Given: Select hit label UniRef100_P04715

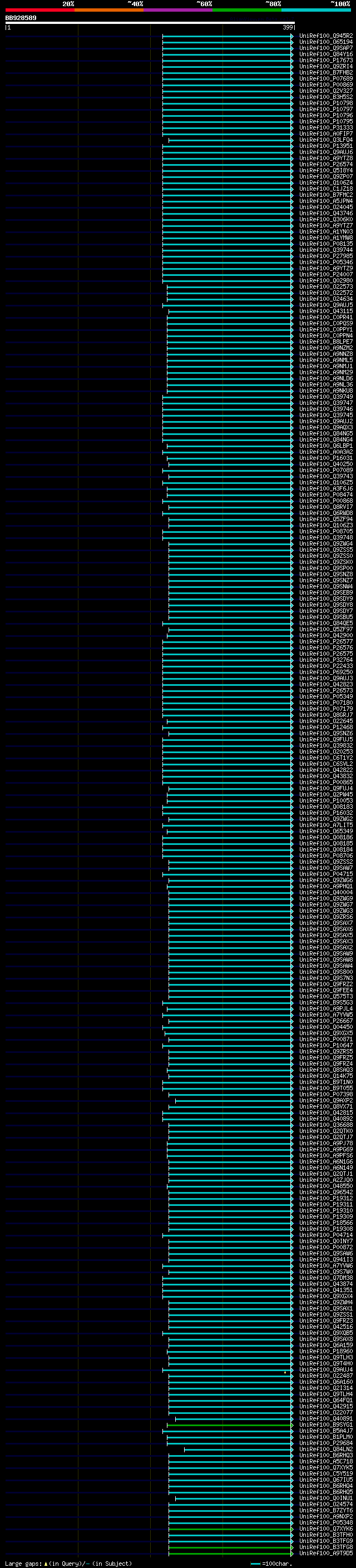Looking at the screenshot, I should (x=325, y=874).
